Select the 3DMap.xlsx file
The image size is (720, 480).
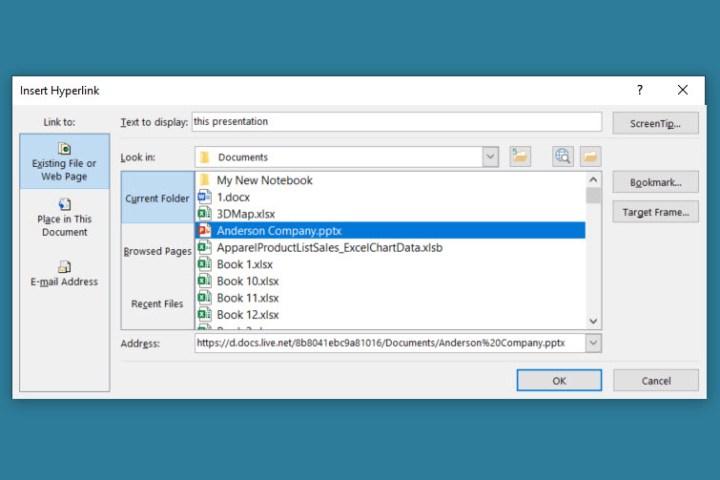[245, 213]
